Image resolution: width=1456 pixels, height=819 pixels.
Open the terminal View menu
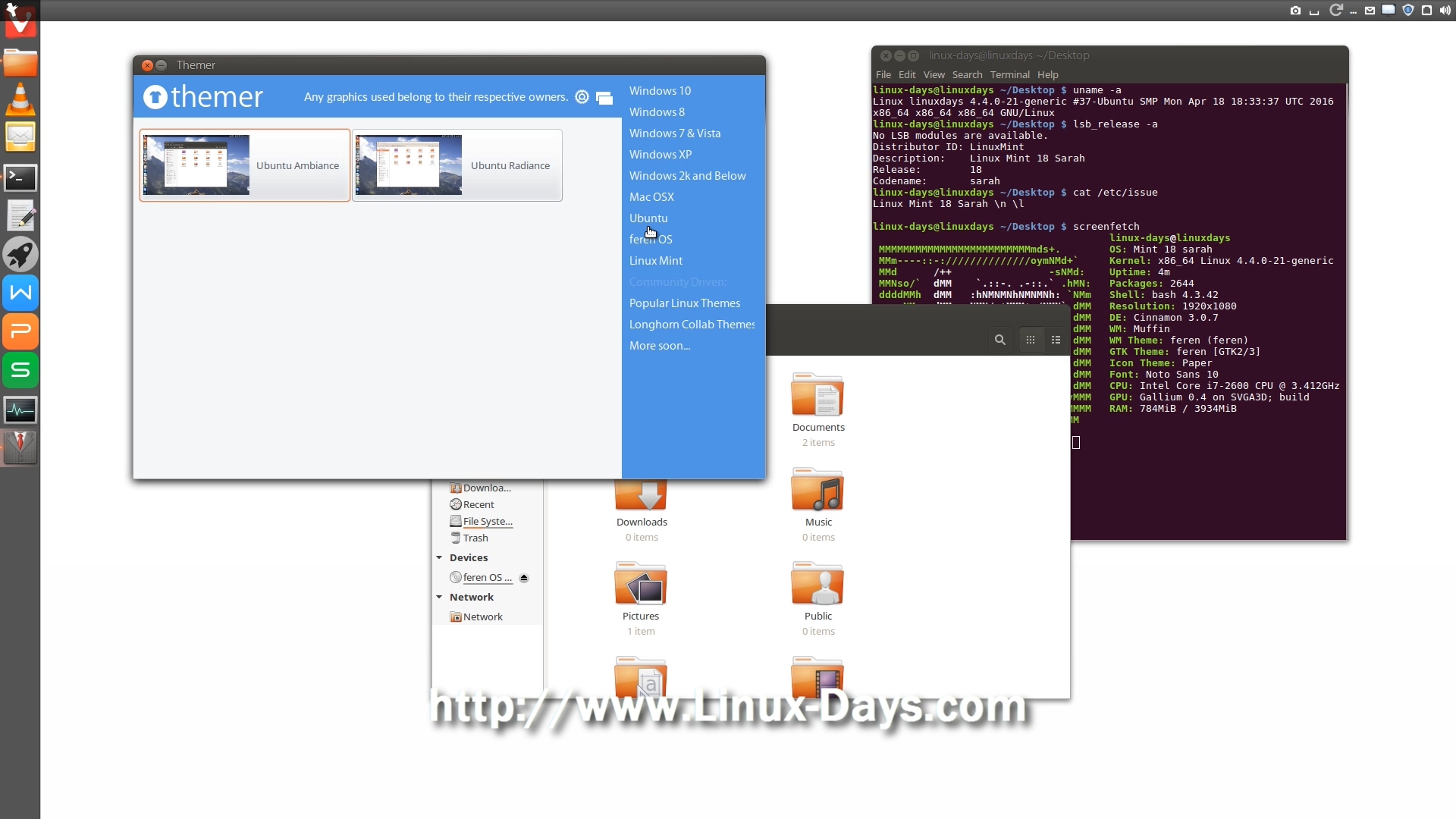pyautogui.click(x=934, y=74)
